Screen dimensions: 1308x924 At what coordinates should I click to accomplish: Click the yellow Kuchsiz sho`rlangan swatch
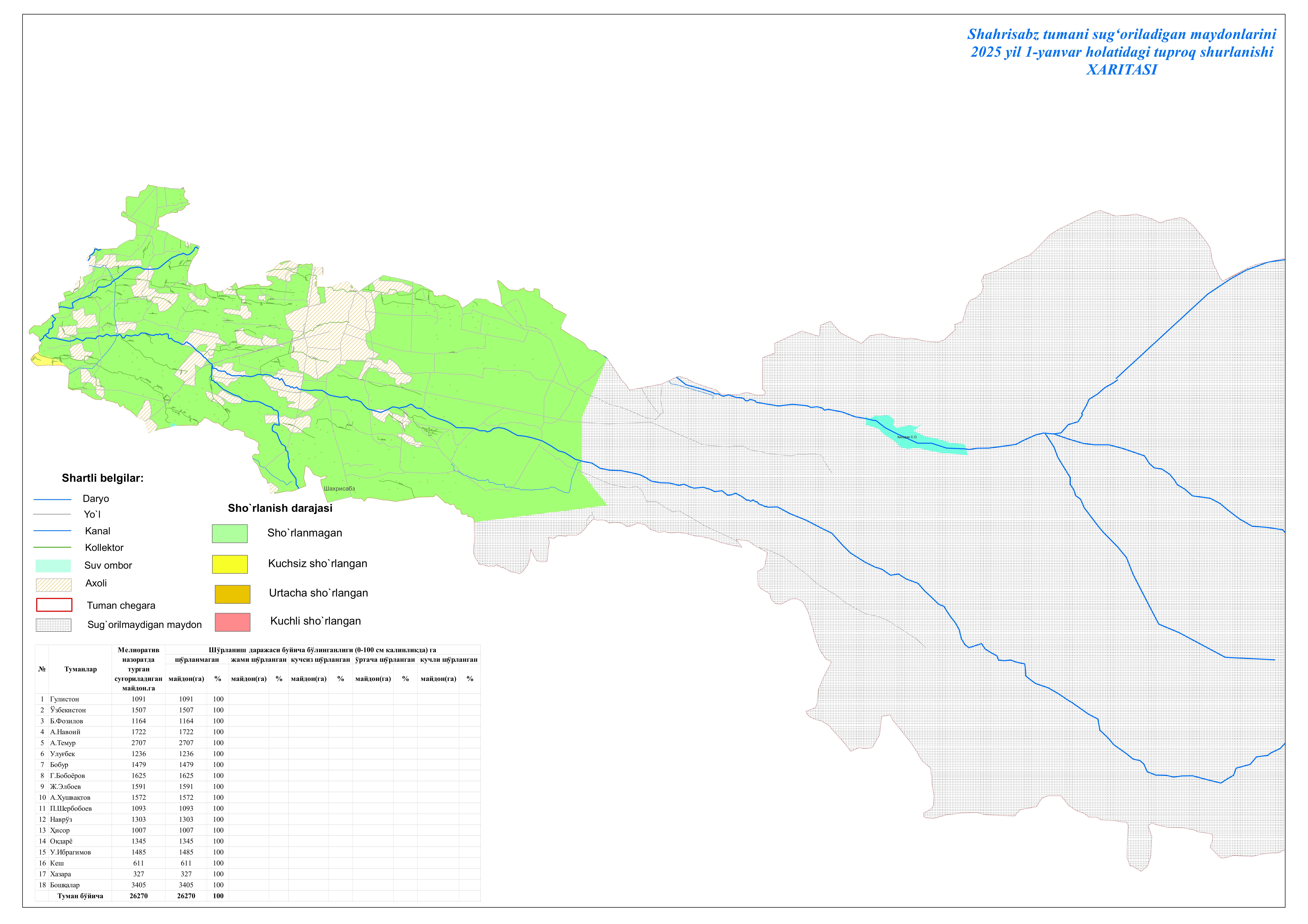pos(229,564)
